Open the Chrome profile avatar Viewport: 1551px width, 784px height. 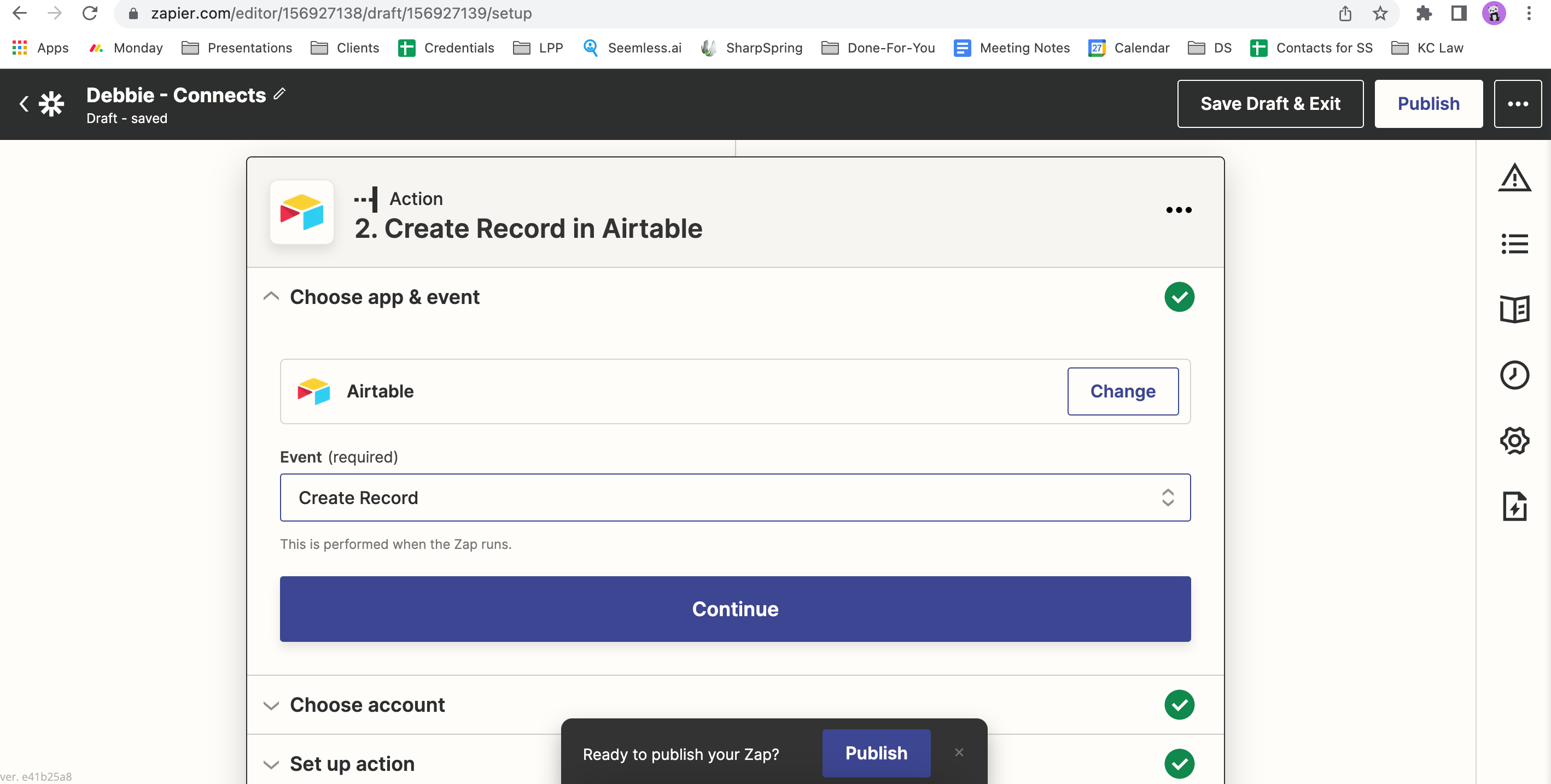[x=1493, y=13]
